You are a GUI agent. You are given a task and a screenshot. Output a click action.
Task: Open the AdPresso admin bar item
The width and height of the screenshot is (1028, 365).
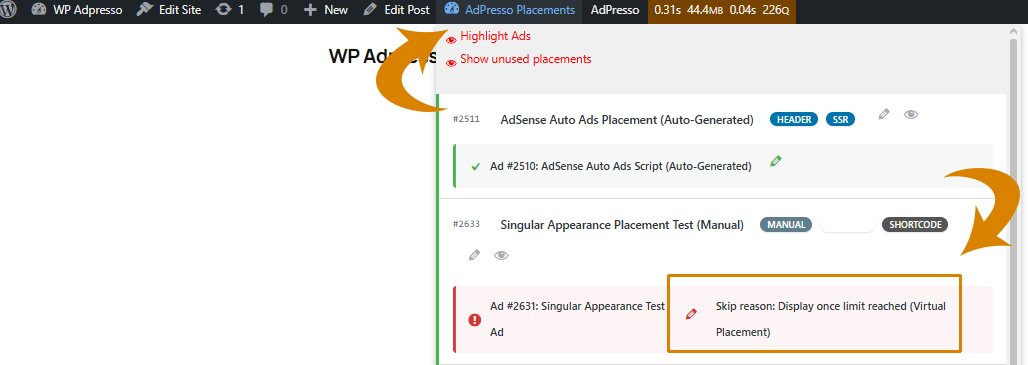[615, 10]
